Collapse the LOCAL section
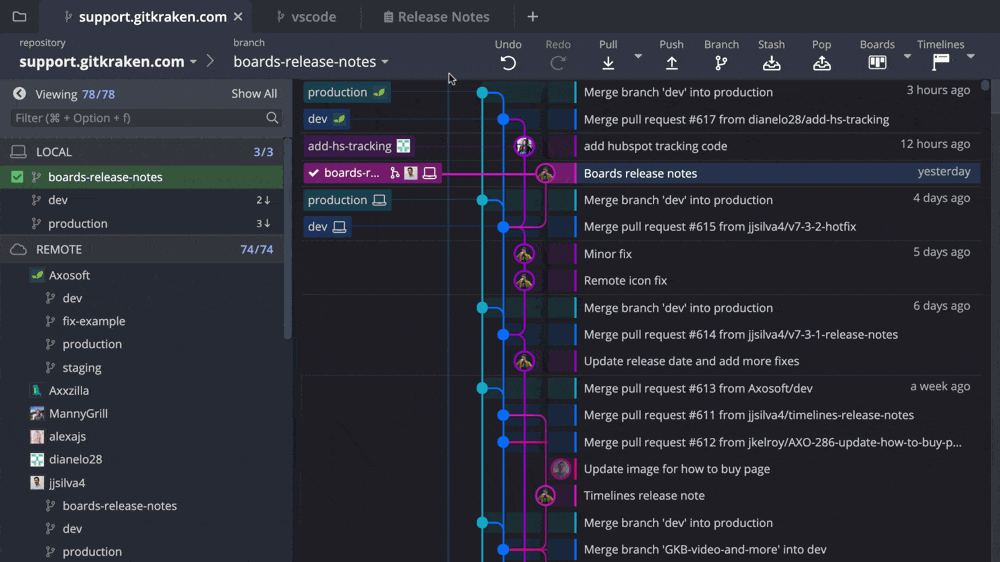The height and width of the screenshot is (562, 1000). coord(142,152)
